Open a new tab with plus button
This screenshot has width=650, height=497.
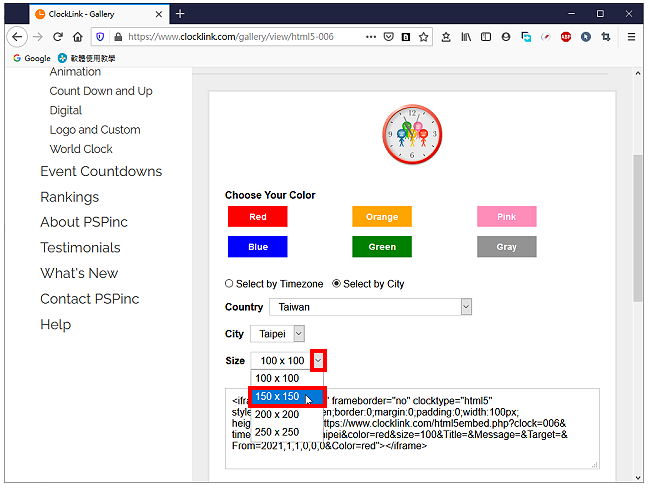click(180, 14)
